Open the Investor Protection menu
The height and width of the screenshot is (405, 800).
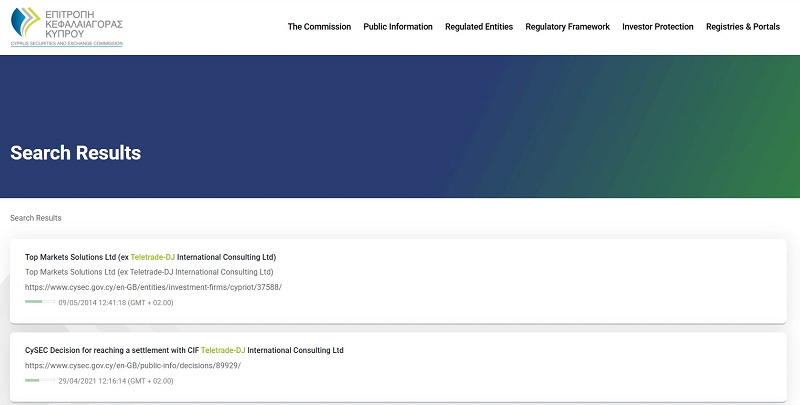pos(658,27)
